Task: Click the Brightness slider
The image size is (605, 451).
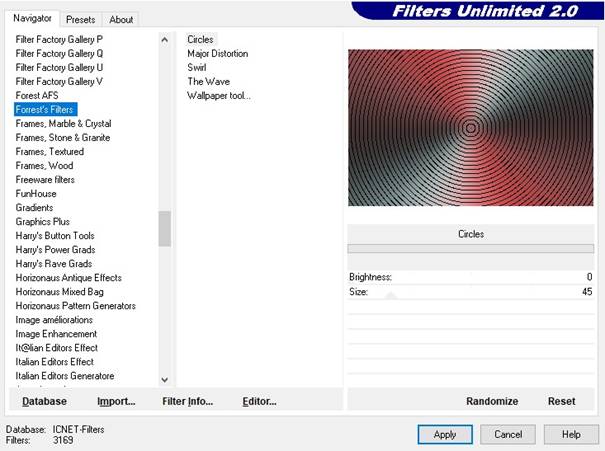Action: click(x=471, y=277)
